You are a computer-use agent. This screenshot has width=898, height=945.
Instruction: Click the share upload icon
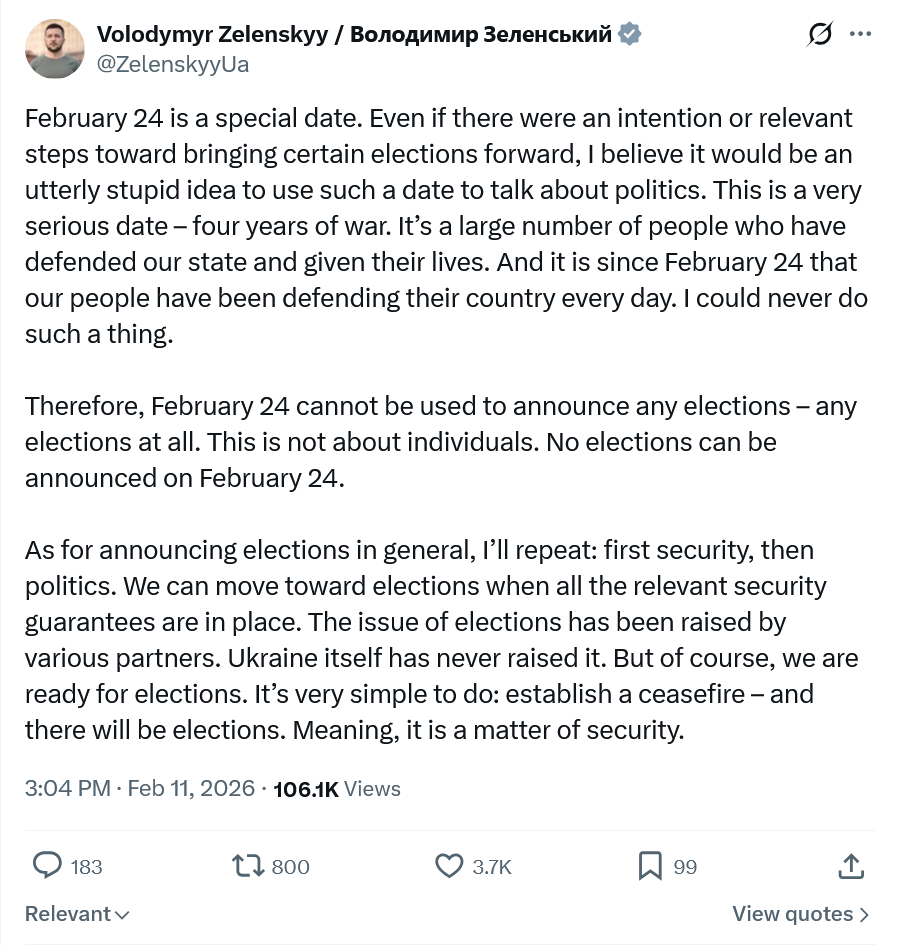(851, 865)
